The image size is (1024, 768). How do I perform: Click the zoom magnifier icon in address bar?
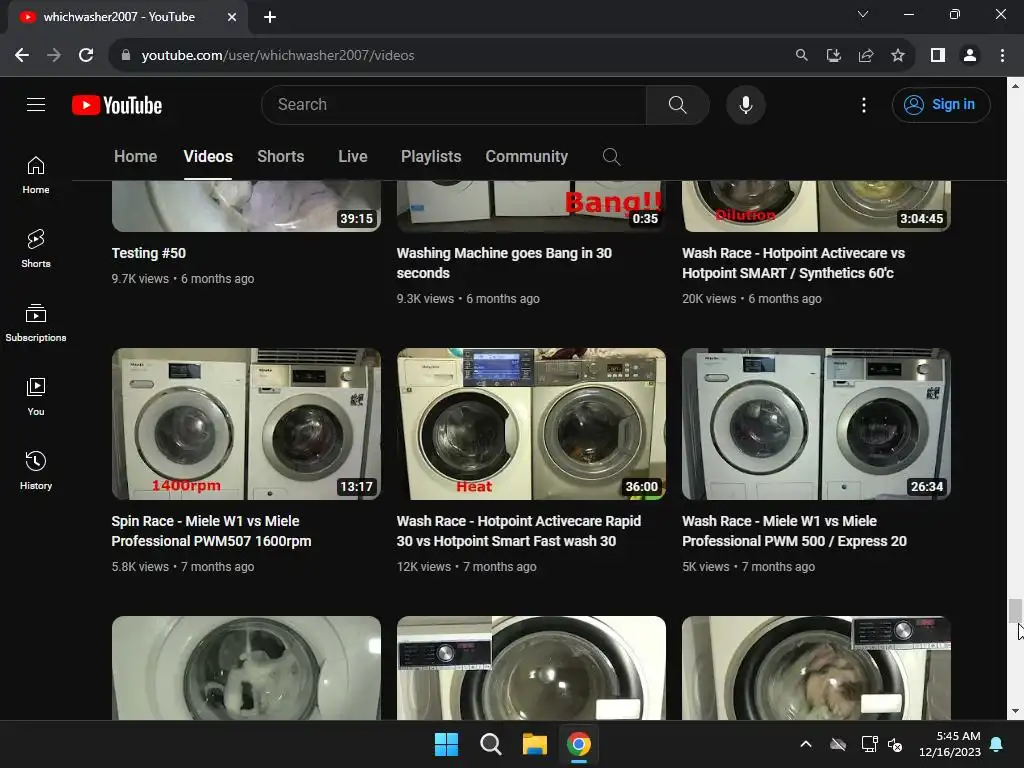(x=801, y=56)
